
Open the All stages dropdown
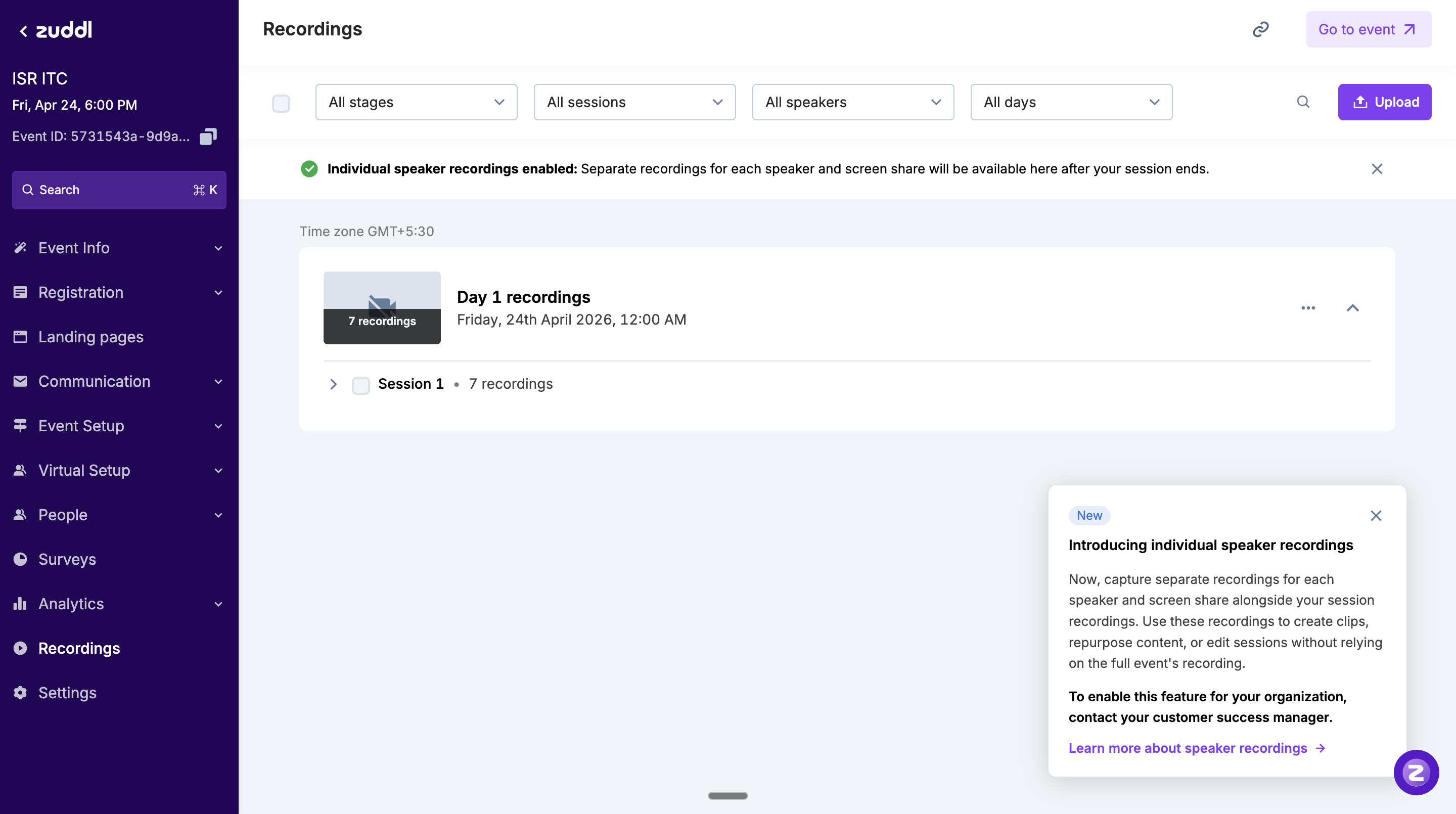pyautogui.click(x=416, y=102)
